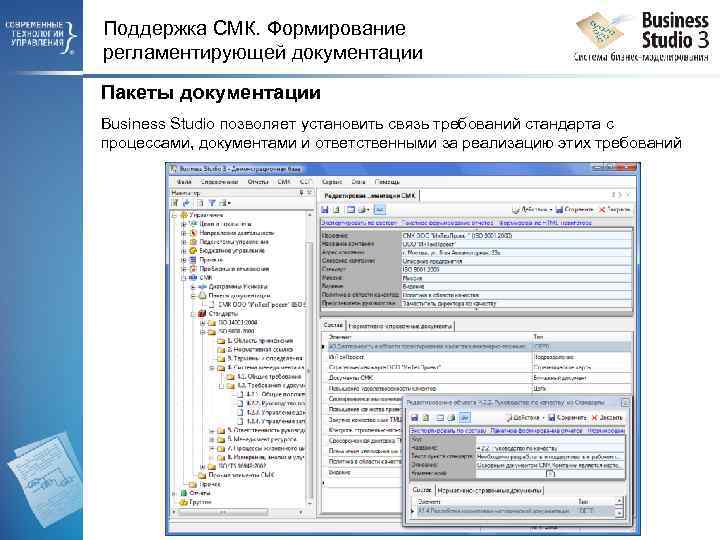Click the save-and-close icon in main editor toolbar
Image resolution: width=720 pixels, height=540 pixels.
pos(337,210)
